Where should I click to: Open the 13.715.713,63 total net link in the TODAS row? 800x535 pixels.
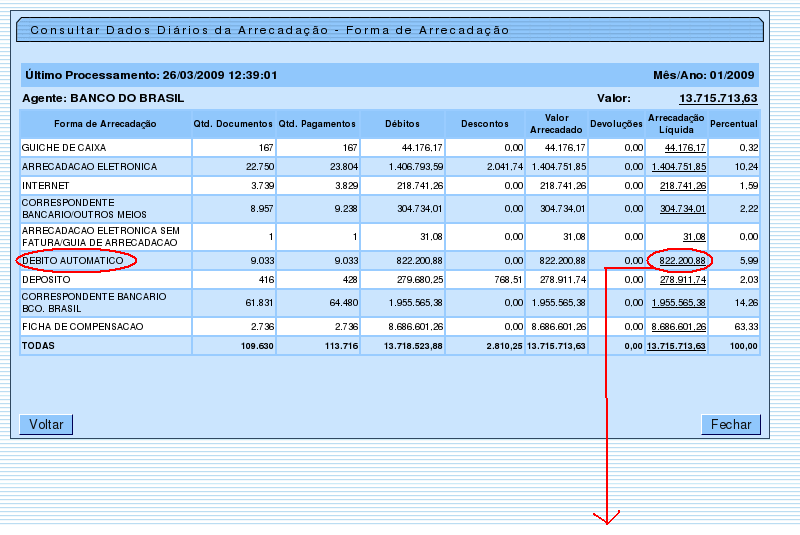point(677,346)
